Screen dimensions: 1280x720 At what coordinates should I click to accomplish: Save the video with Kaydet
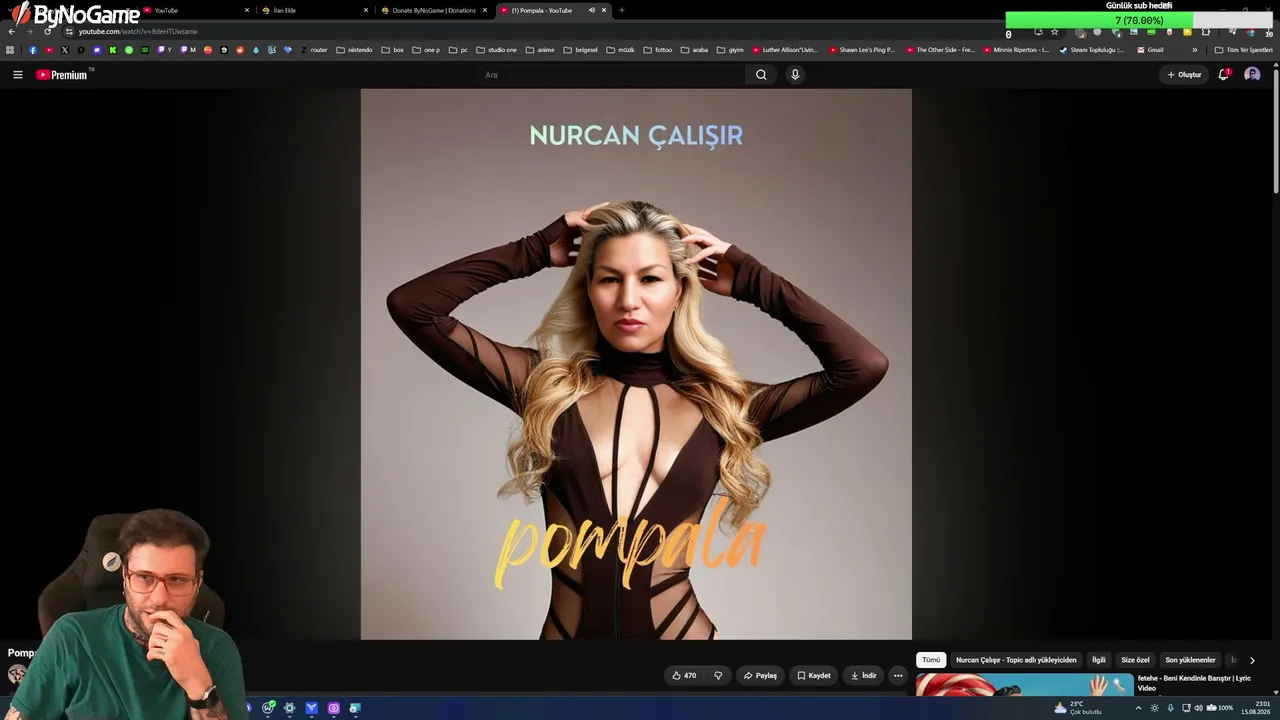point(813,676)
